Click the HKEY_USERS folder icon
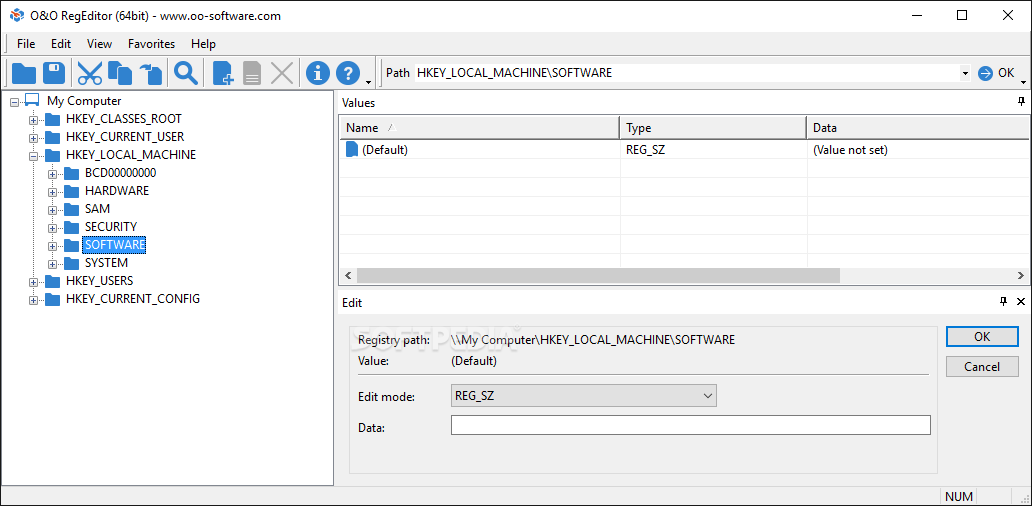The width and height of the screenshot is (1032, 506). click(52, 281)
